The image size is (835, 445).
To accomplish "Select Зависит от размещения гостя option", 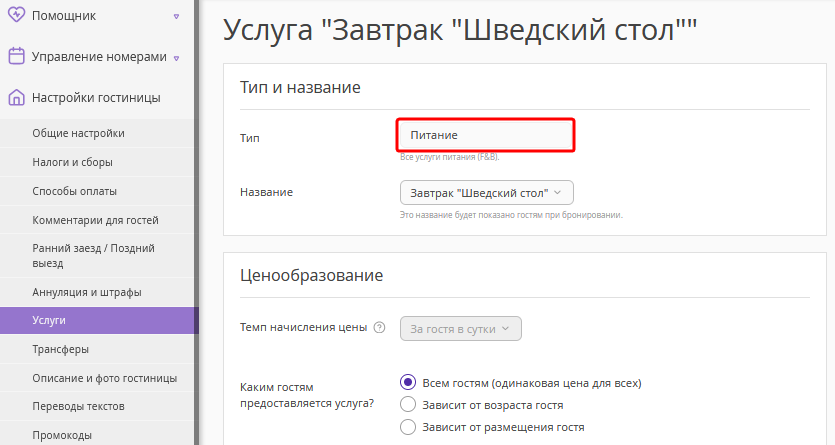I will point(408,427).
